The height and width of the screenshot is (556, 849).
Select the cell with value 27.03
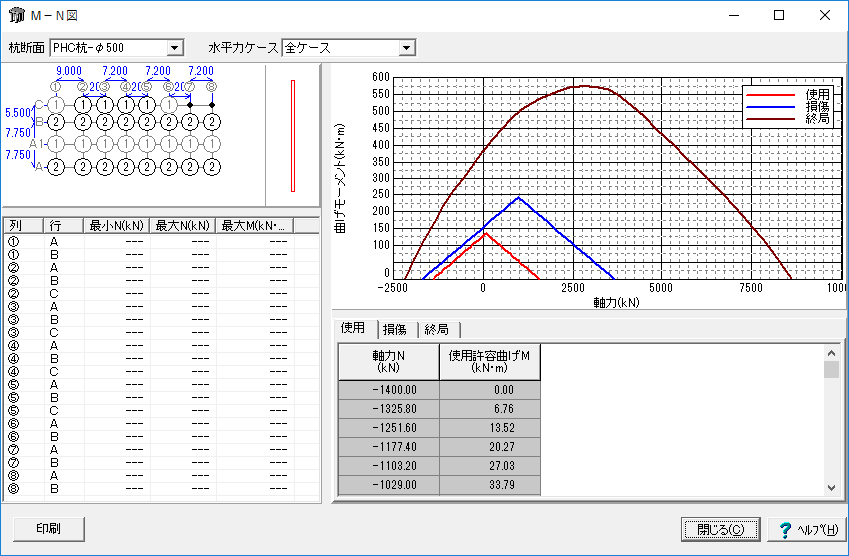pyautogui.click(x=489, y=466)
